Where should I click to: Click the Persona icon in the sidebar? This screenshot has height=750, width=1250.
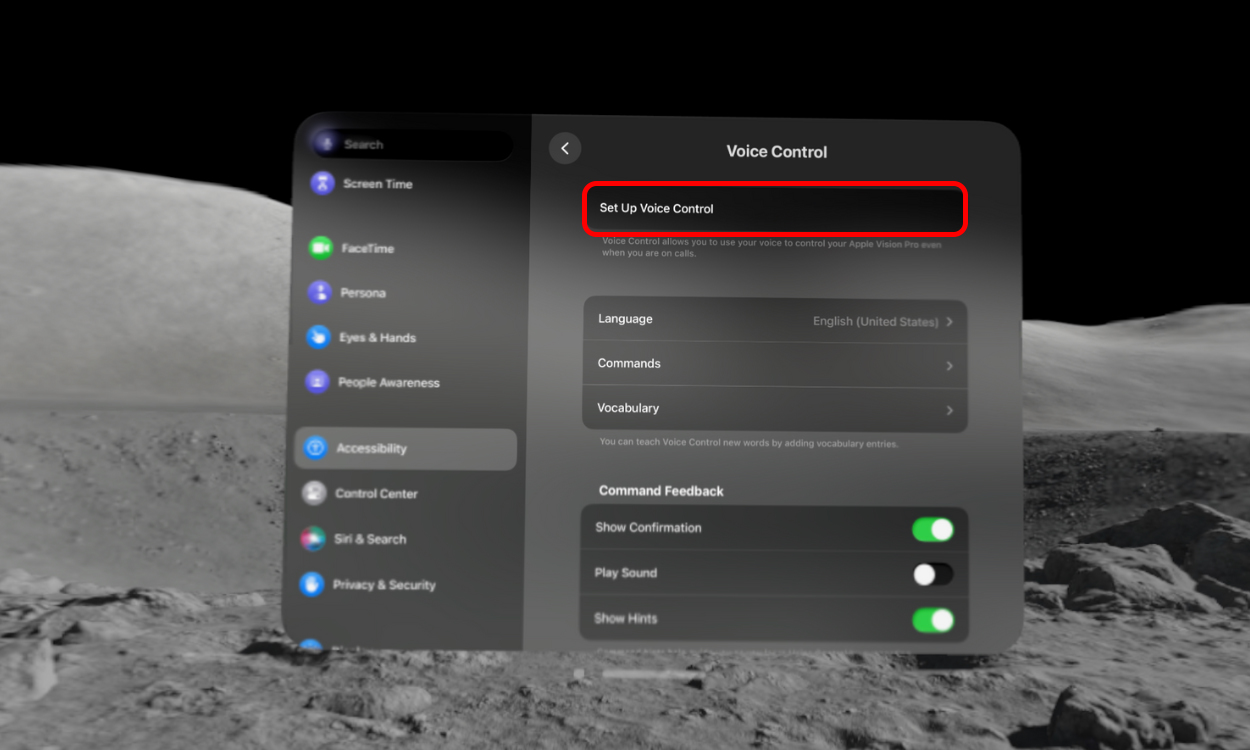pyautogui.click(x=318, y=292)
